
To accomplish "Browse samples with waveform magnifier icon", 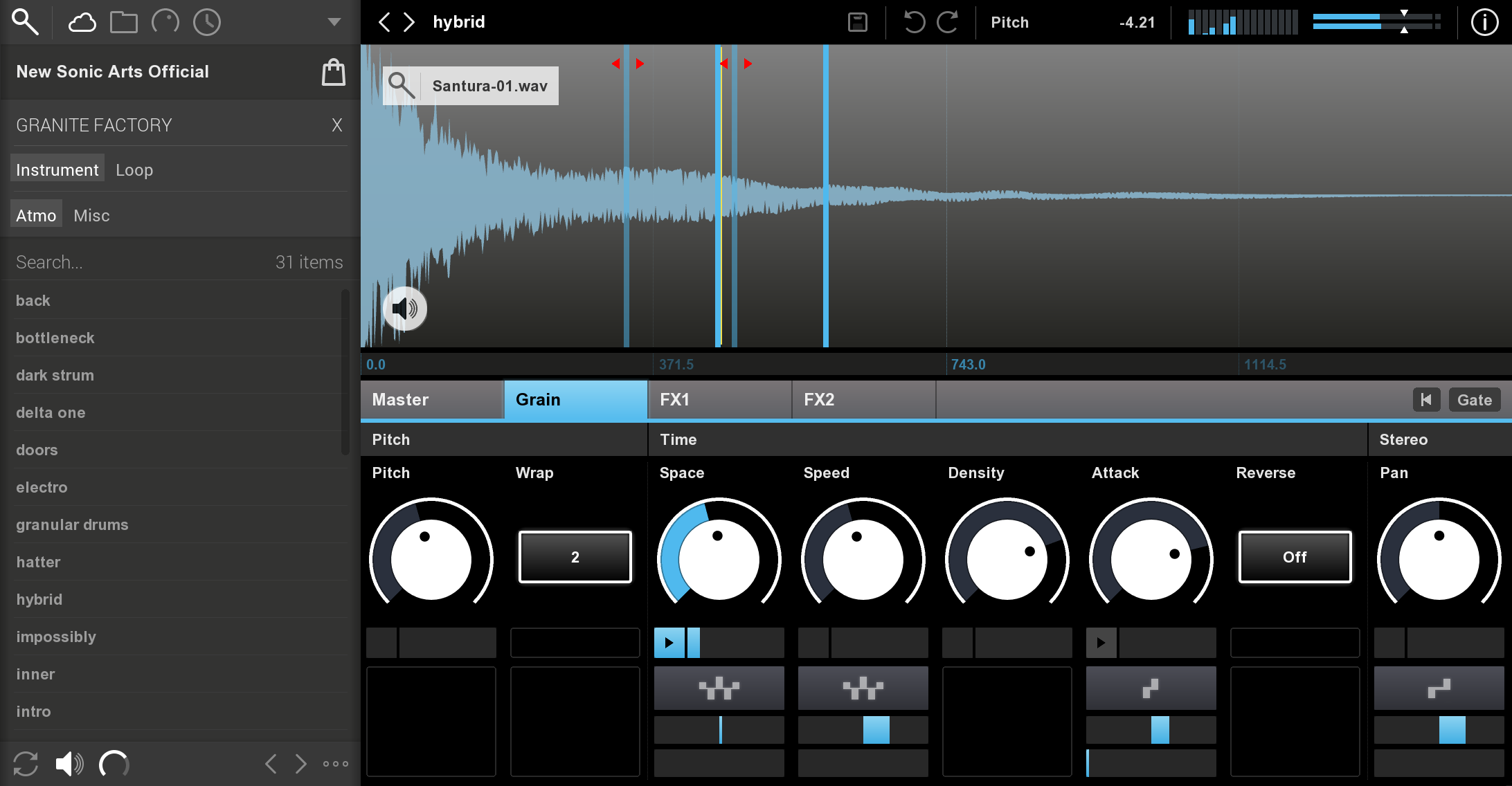I will [x=402, y=86].
